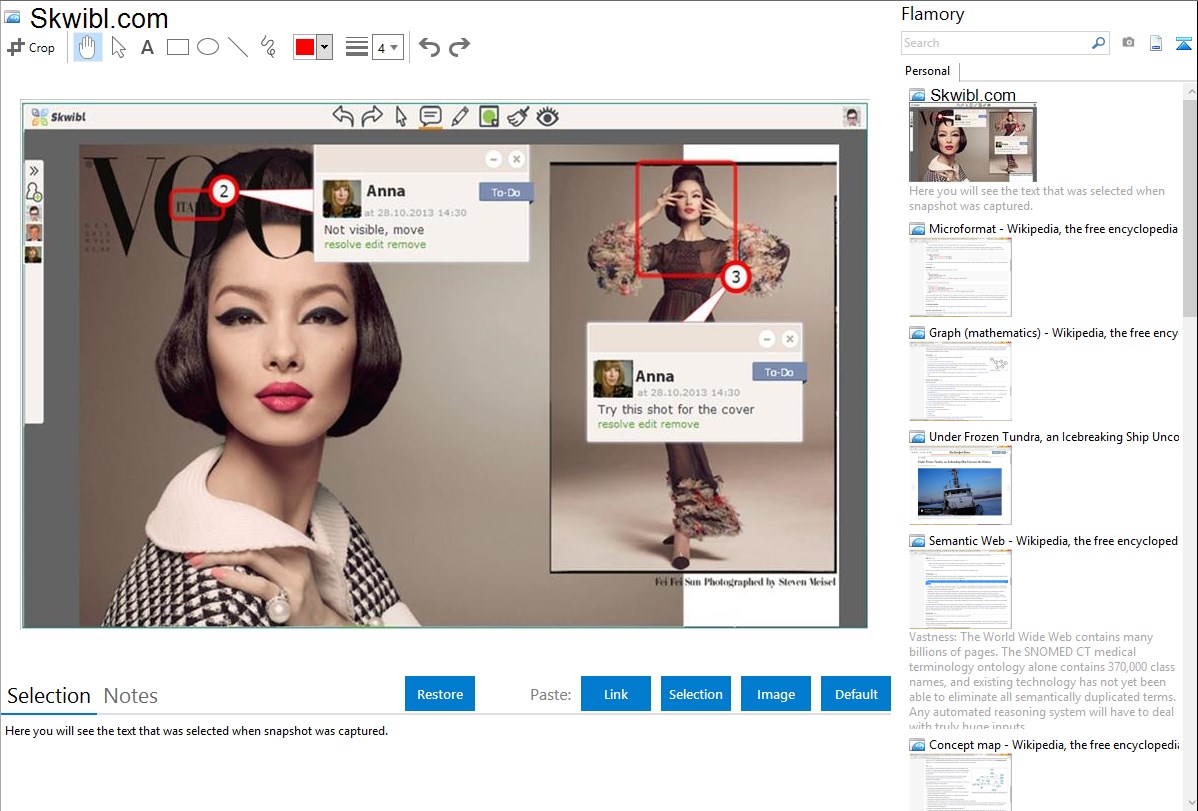Switch to the Notes tab
Image resolution: width=1198 pixels, height=811 pixels.
click(131, 696)
